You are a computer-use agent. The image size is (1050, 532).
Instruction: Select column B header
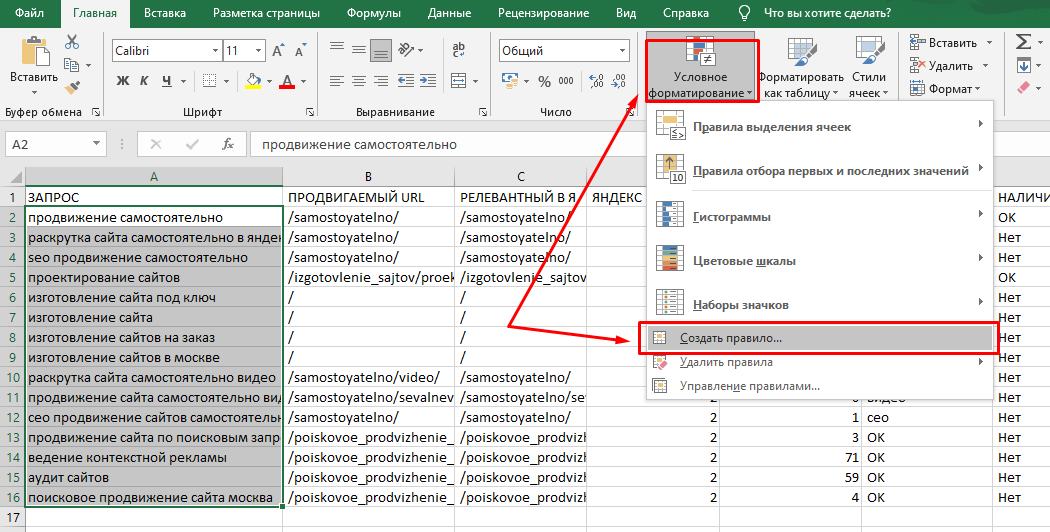[368, 177]
